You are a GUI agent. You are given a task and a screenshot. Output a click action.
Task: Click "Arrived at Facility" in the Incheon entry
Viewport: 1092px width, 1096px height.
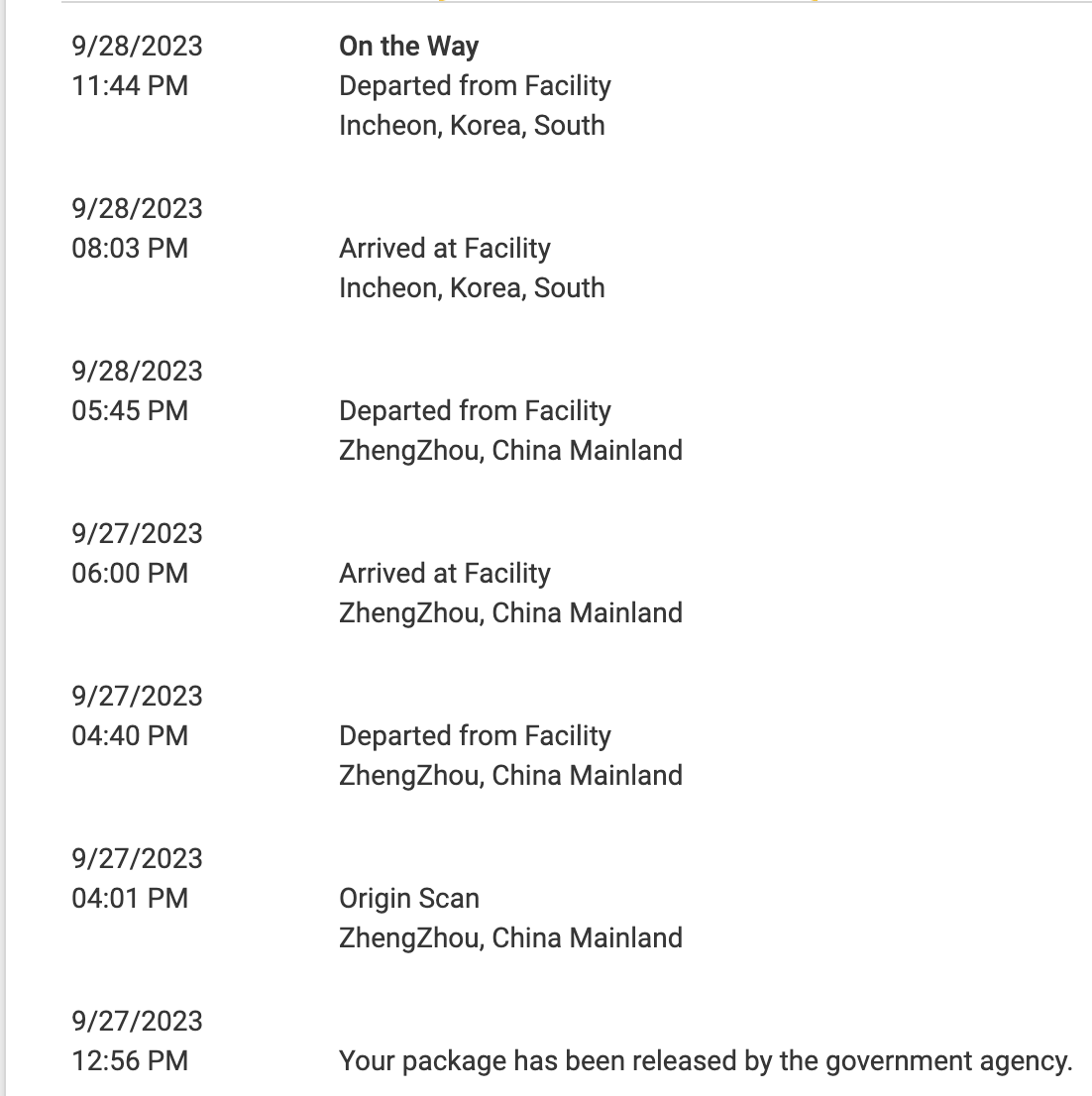444,249
